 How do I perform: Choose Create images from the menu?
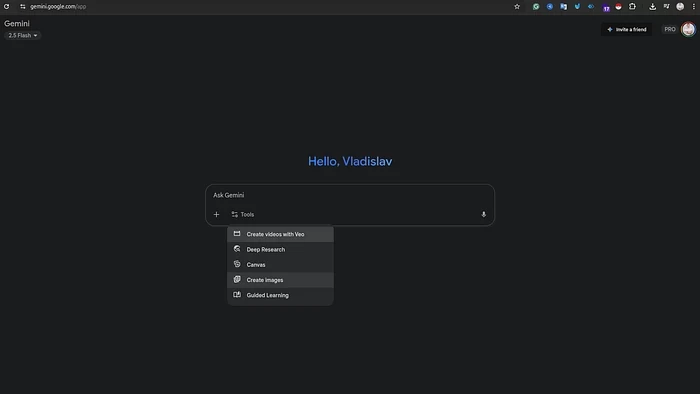(x=280, y=280)
